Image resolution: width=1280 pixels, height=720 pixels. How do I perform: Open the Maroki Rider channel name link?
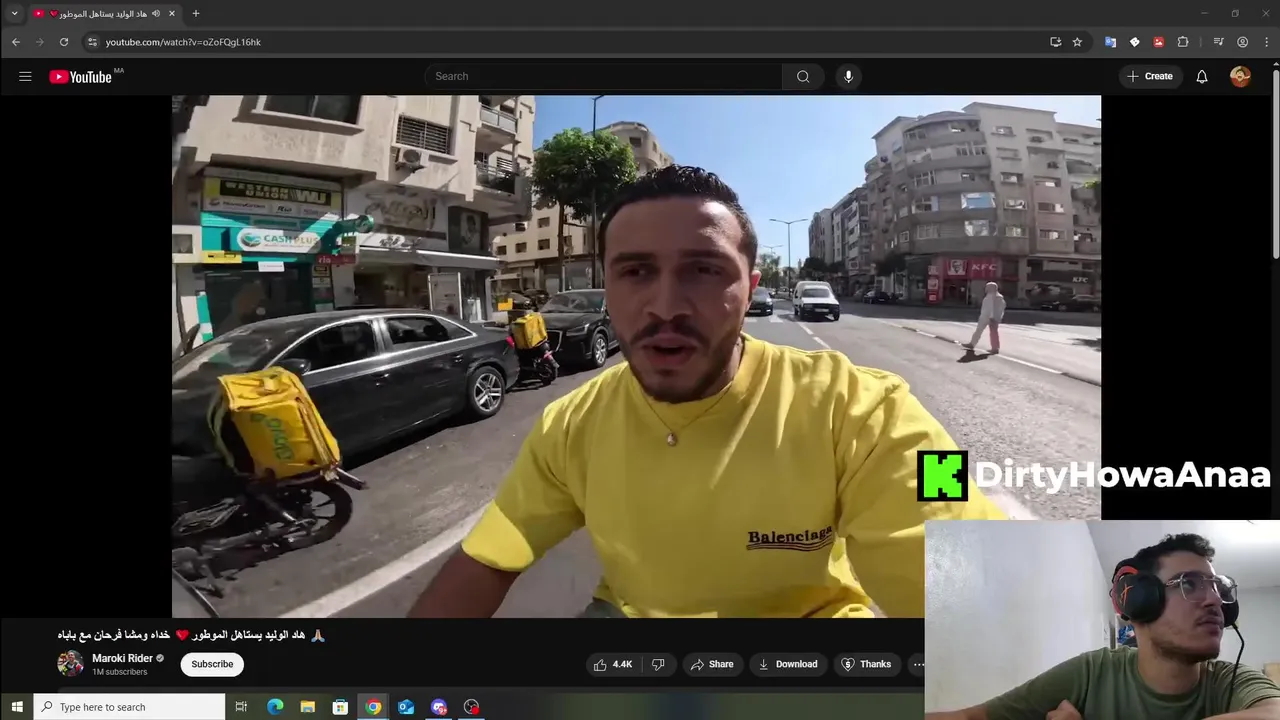[x=122, y=658]
